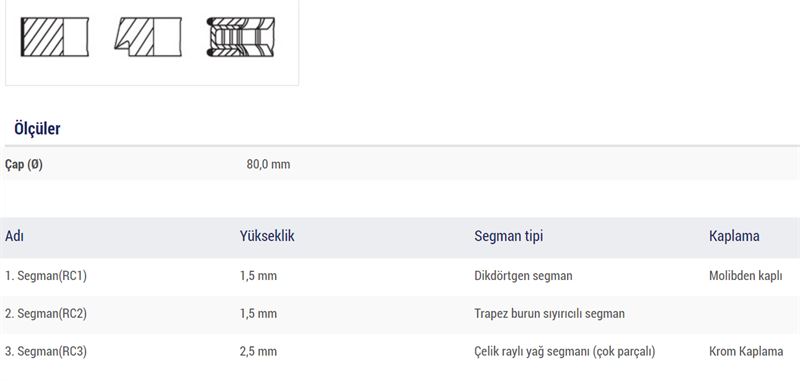
Task: Click the Çap (Ø) label
Action: click(x=24, y=165)
